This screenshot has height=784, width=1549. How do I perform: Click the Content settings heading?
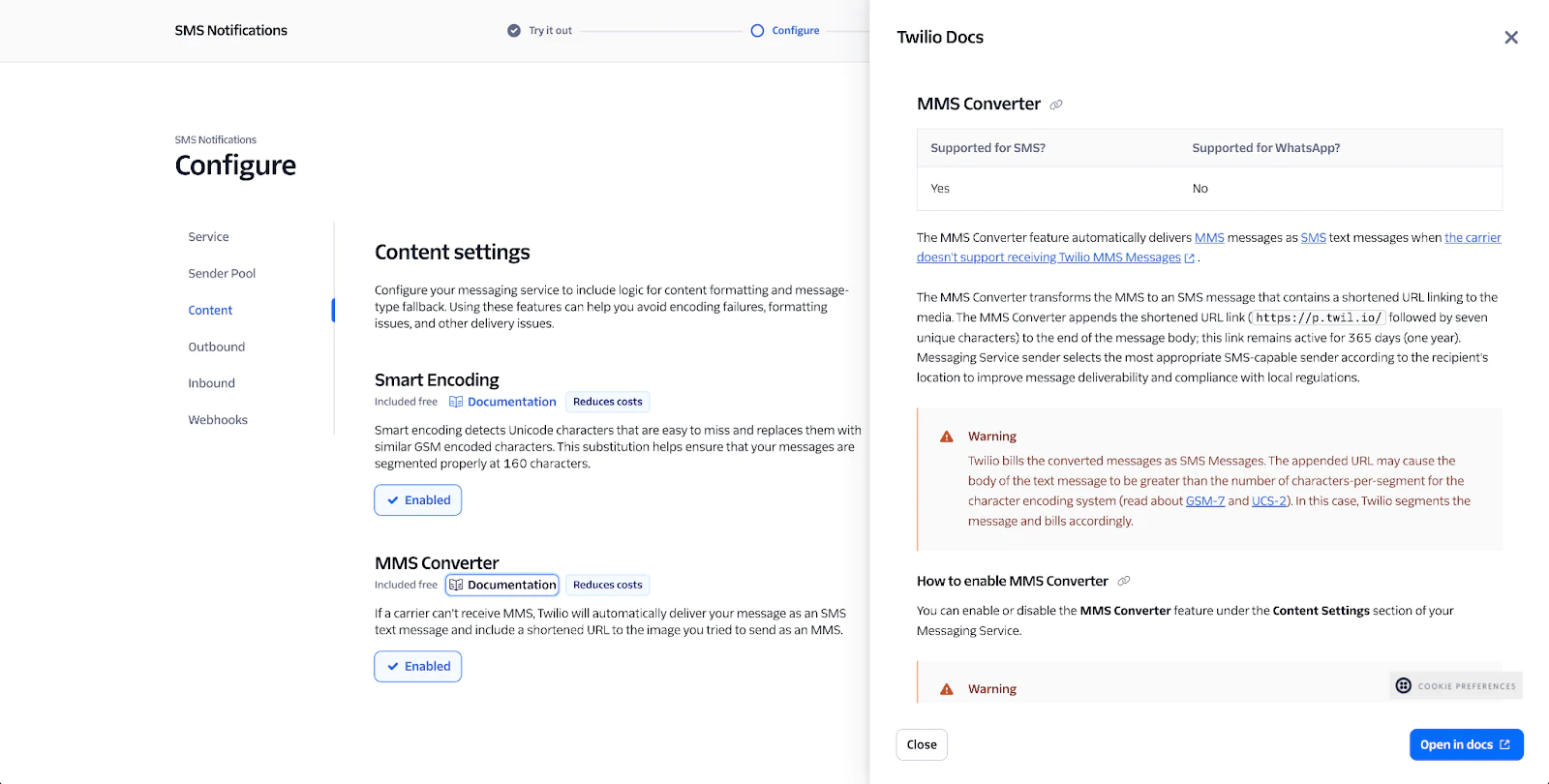(x=452, y=253)
